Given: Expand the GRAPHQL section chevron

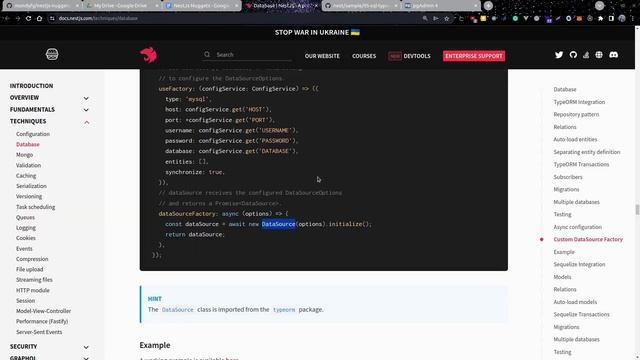Looking at the screenshot, I should [x=86, y=358].
